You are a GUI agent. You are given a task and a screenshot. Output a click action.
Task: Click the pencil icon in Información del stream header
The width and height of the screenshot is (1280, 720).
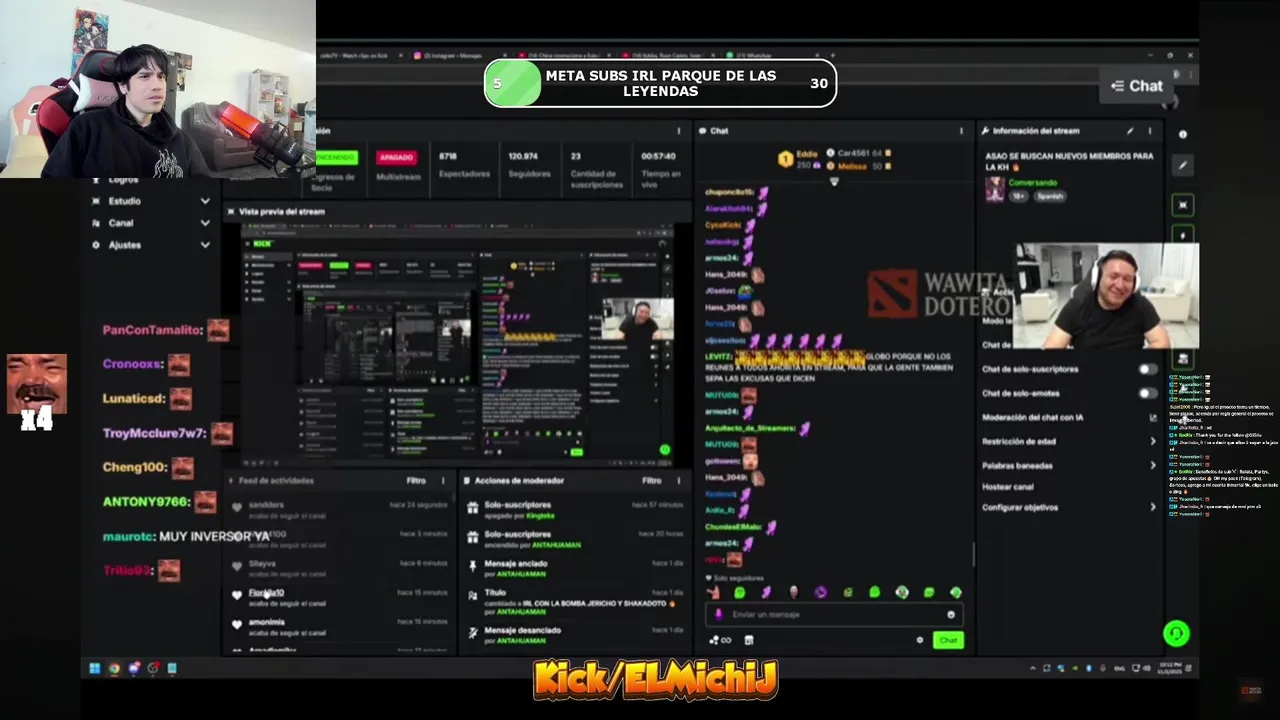(x=1130, y=131)
